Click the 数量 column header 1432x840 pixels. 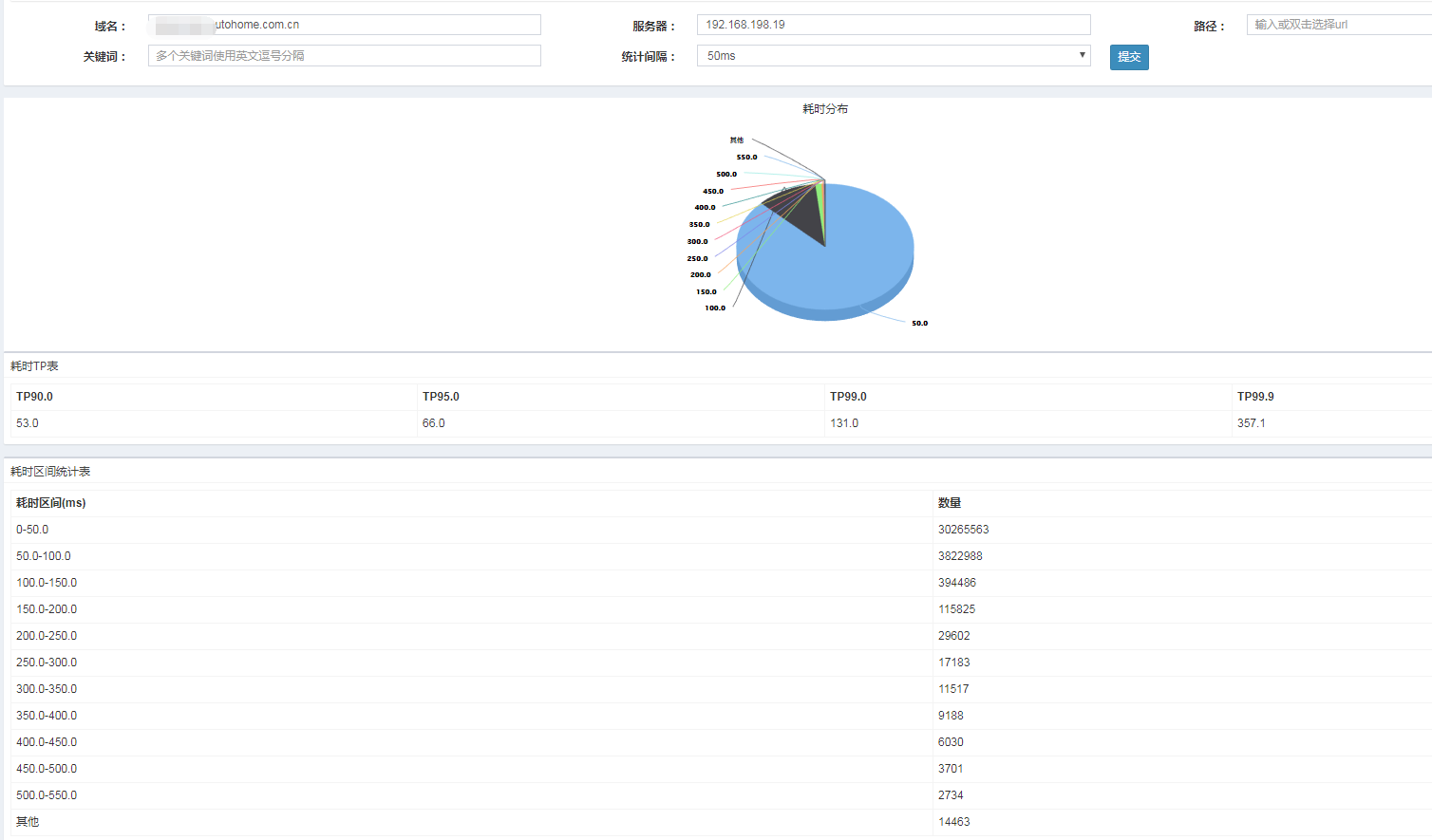[950, 503]
